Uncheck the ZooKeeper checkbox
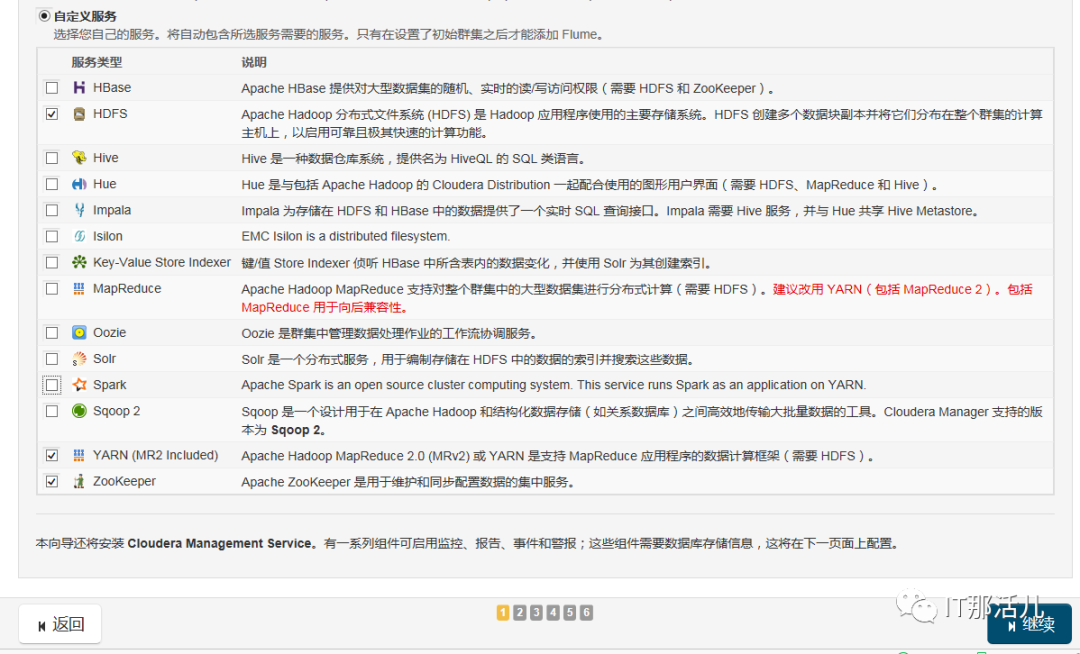 pos(52,481)
